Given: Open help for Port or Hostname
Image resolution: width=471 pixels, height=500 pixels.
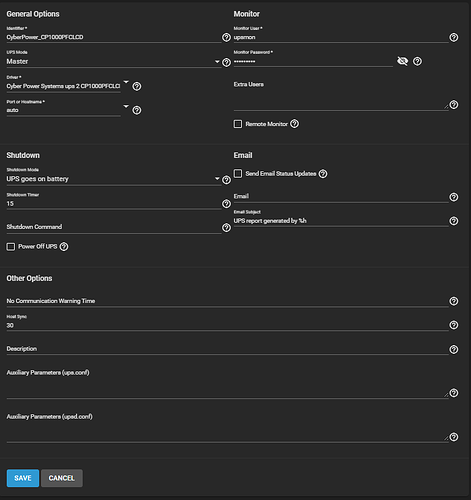Looking at the screenshot, I should [137, 110].
